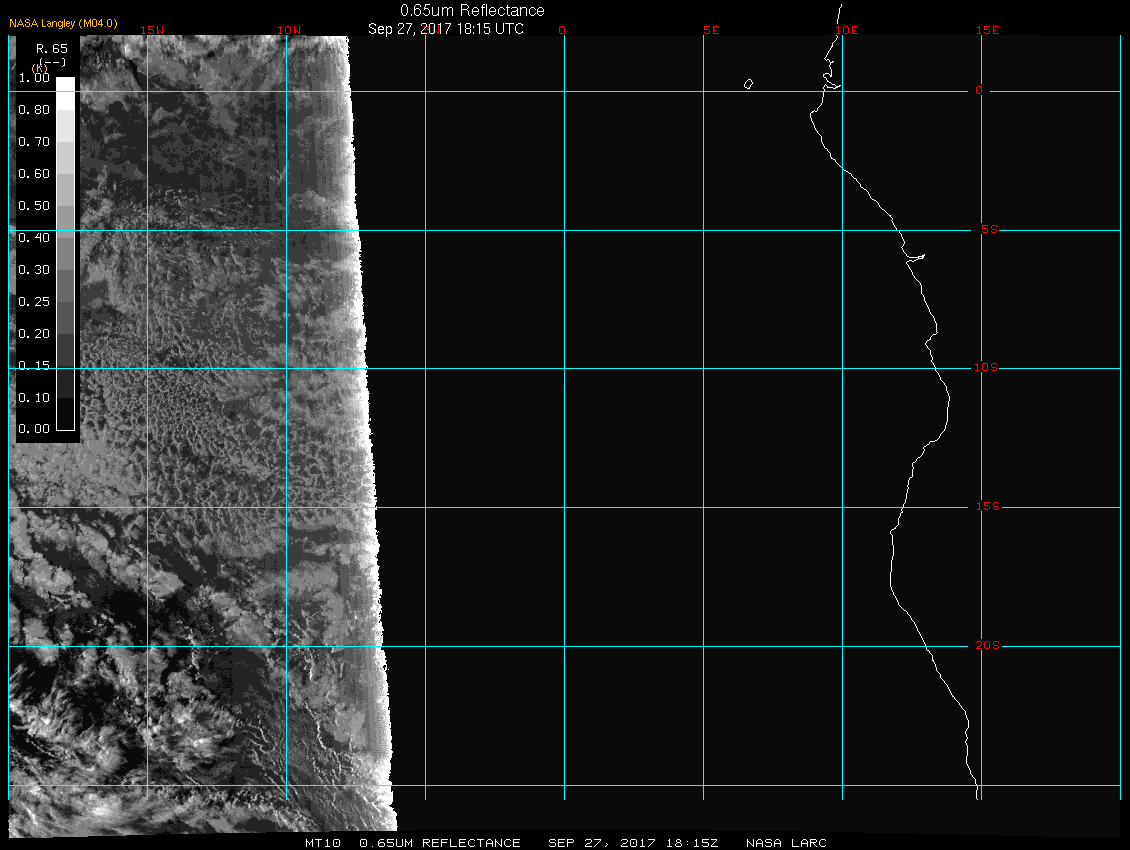
Task: Click the 0.25 colorbar tick label
Action: [34, 302]
